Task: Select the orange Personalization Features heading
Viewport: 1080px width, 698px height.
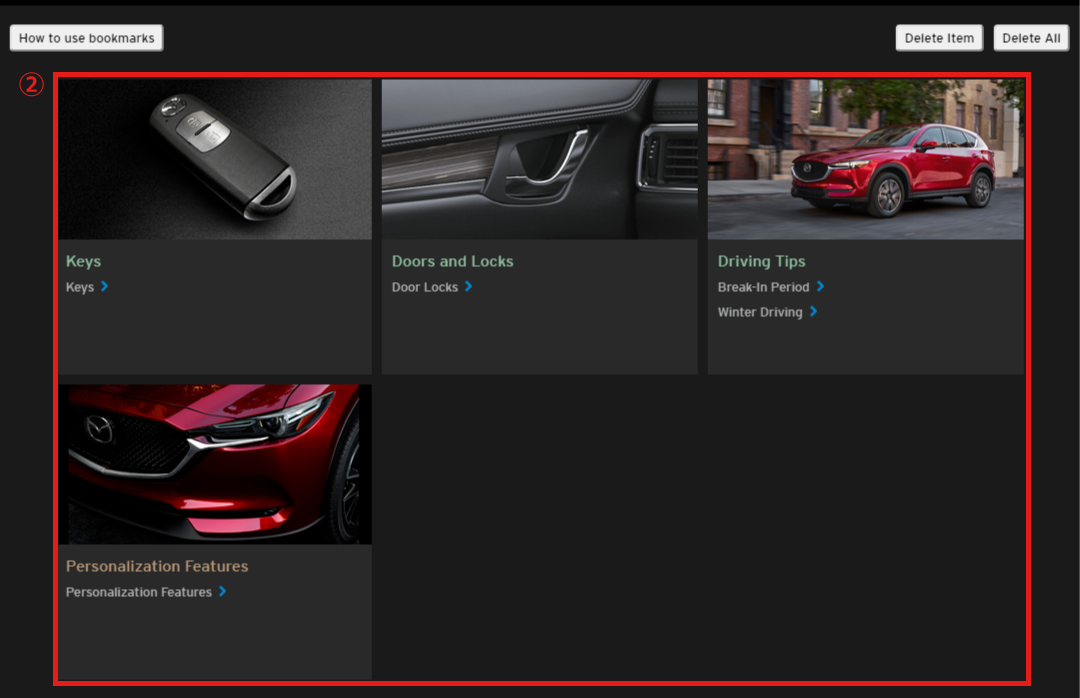Action: click(x=157, y=566)
